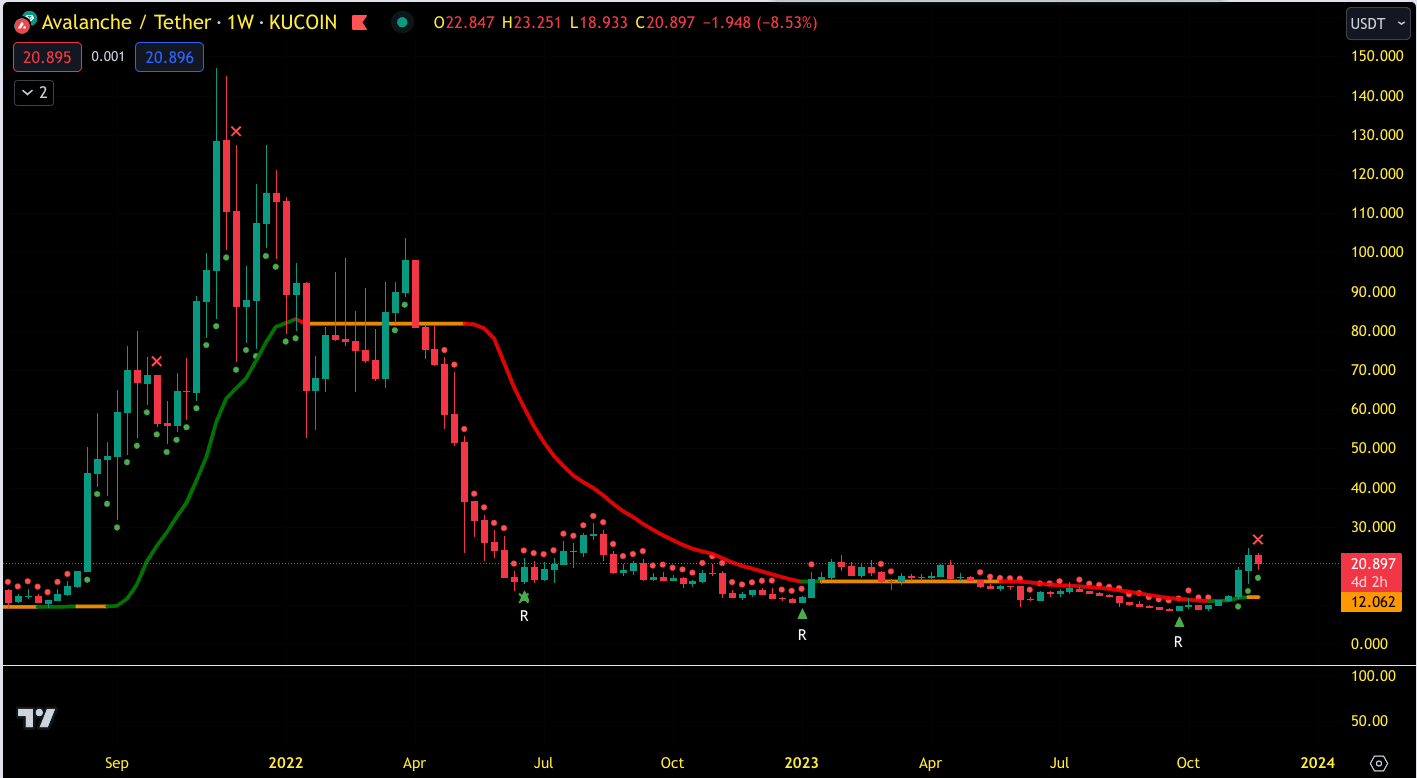
Task: Click the close value C20.897
Action: point(664,22)
